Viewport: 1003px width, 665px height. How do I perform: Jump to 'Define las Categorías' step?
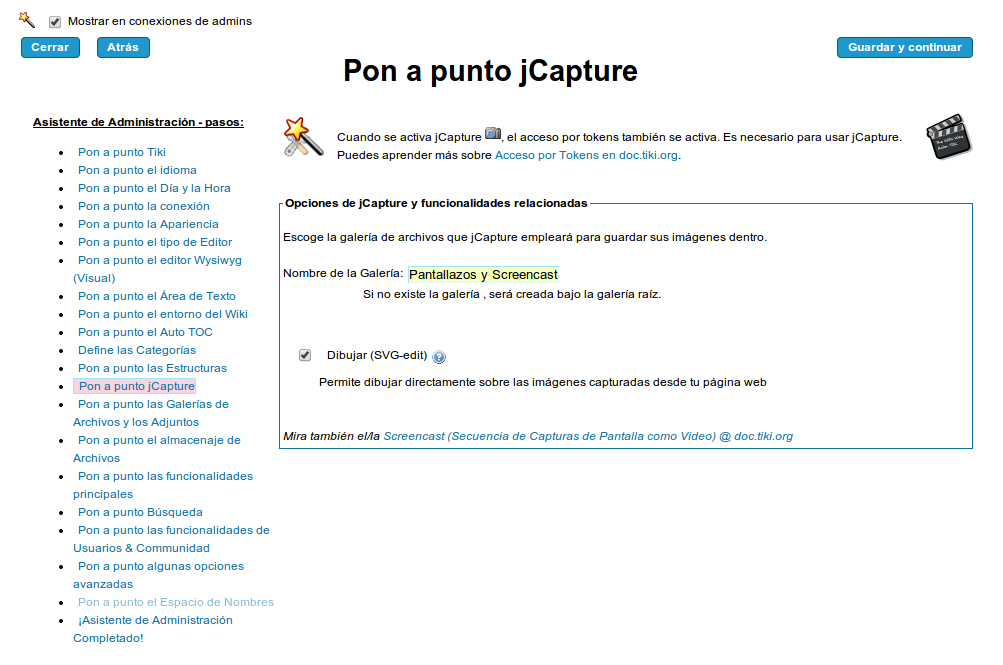pyautogui.click(x=137, y=350)
